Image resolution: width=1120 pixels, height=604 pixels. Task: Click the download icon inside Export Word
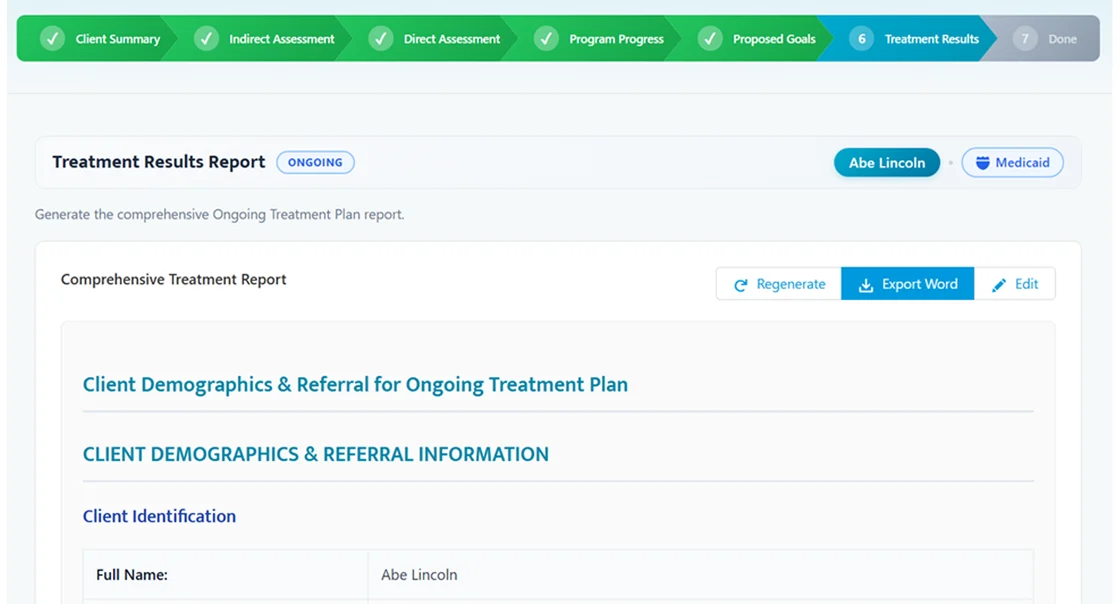pos(865,284)
